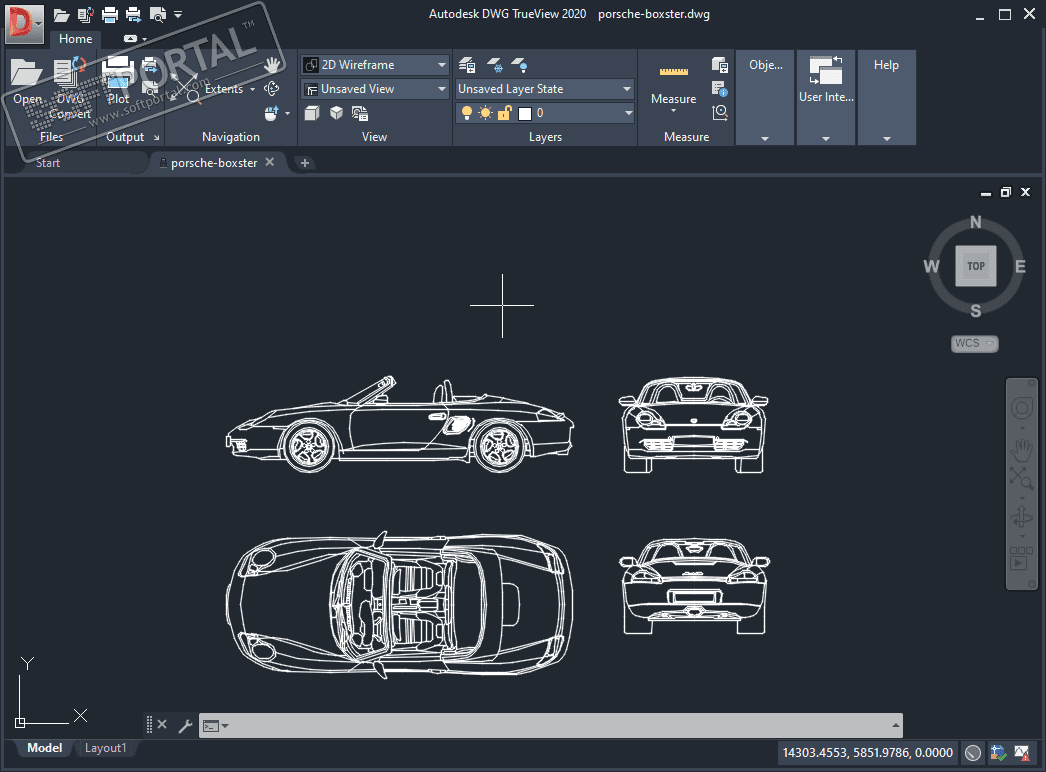Screen dimensions: 1046x772
Task: Open the View Manager icon
Action: (x=360, y=113)
